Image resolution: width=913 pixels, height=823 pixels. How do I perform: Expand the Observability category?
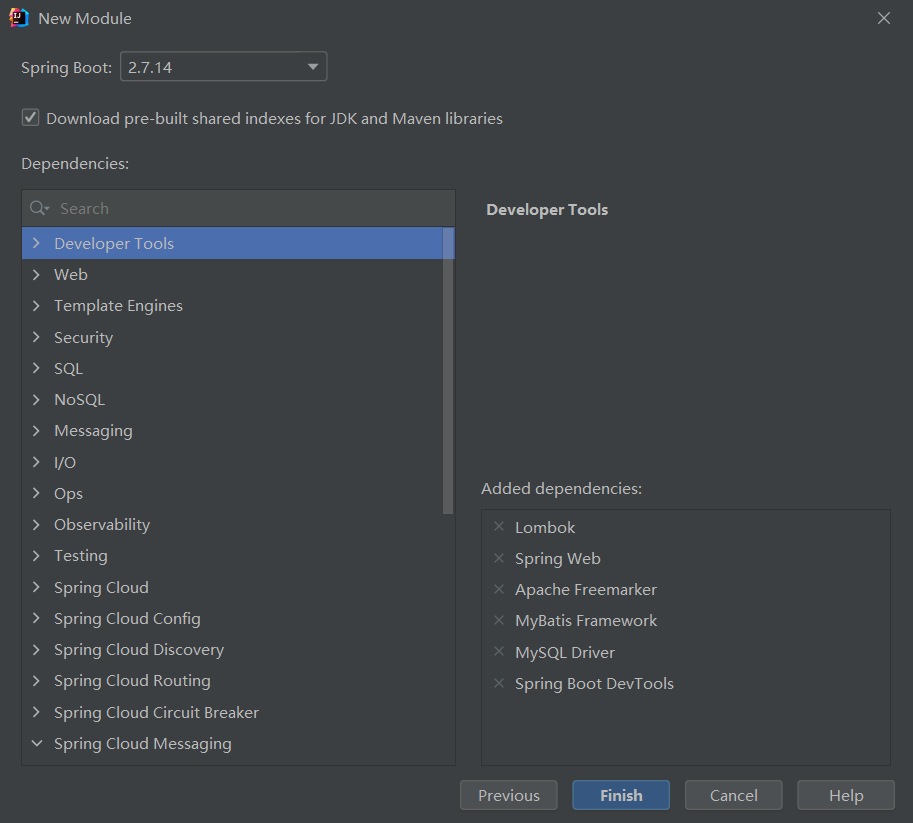pos(36,524)
